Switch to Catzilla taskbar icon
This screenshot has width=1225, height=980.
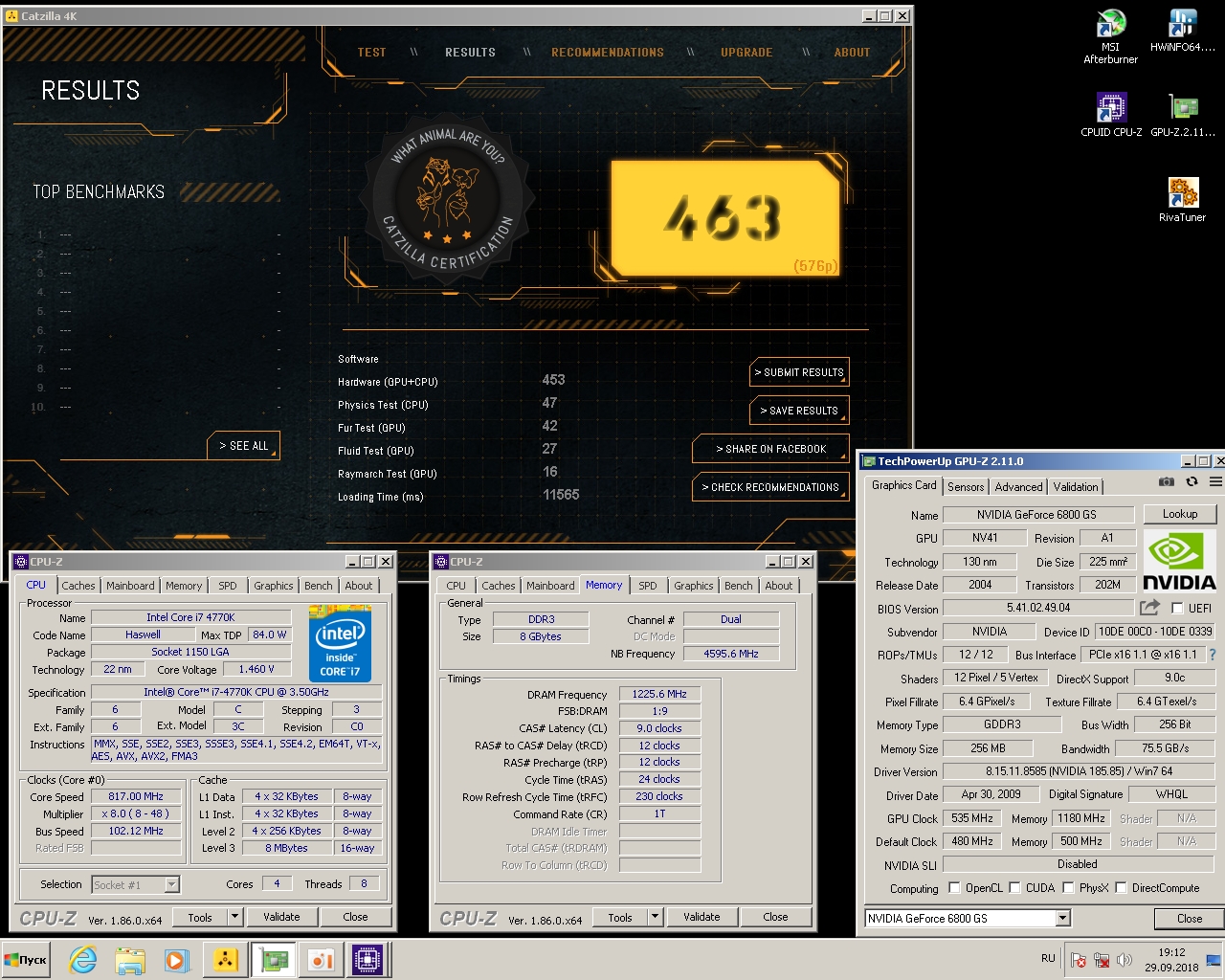coord(226,960)
